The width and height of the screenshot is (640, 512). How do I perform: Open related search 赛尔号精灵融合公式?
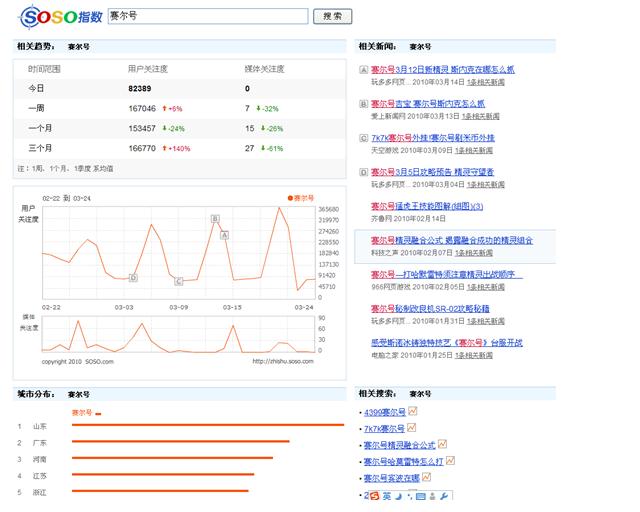[x=400, y=445]
